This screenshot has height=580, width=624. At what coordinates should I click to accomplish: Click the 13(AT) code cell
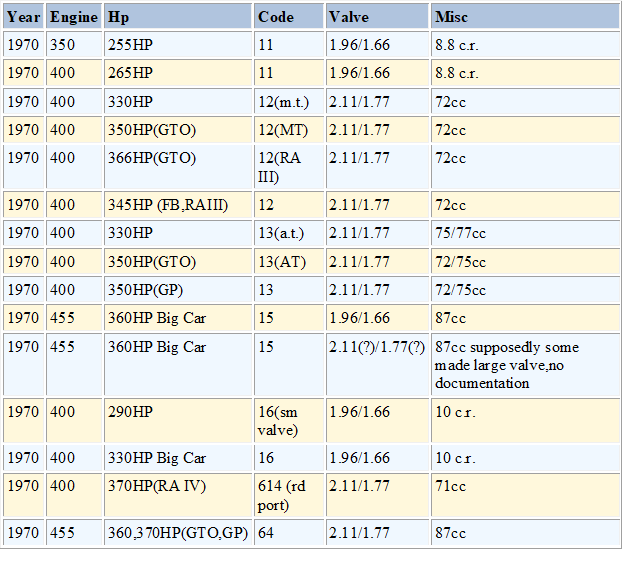[289, 262]
